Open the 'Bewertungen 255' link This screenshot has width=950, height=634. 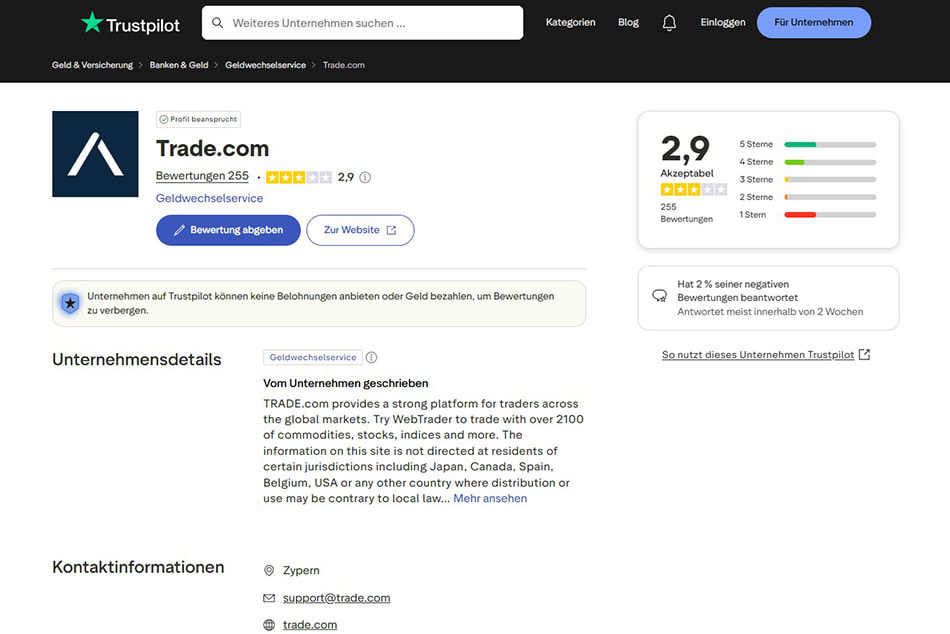[202, 176]
